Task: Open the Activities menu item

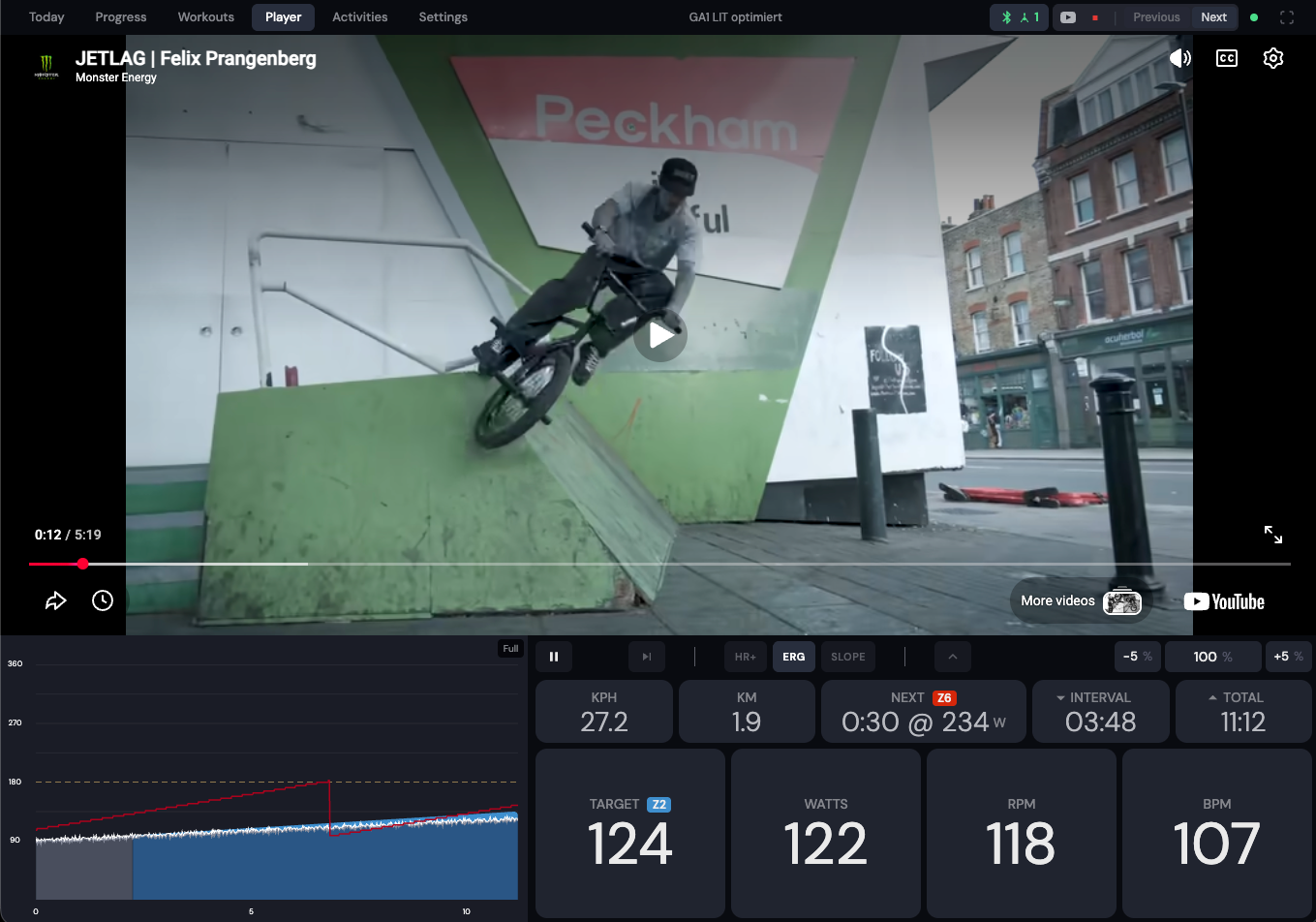Action: [x=359, y=16]
